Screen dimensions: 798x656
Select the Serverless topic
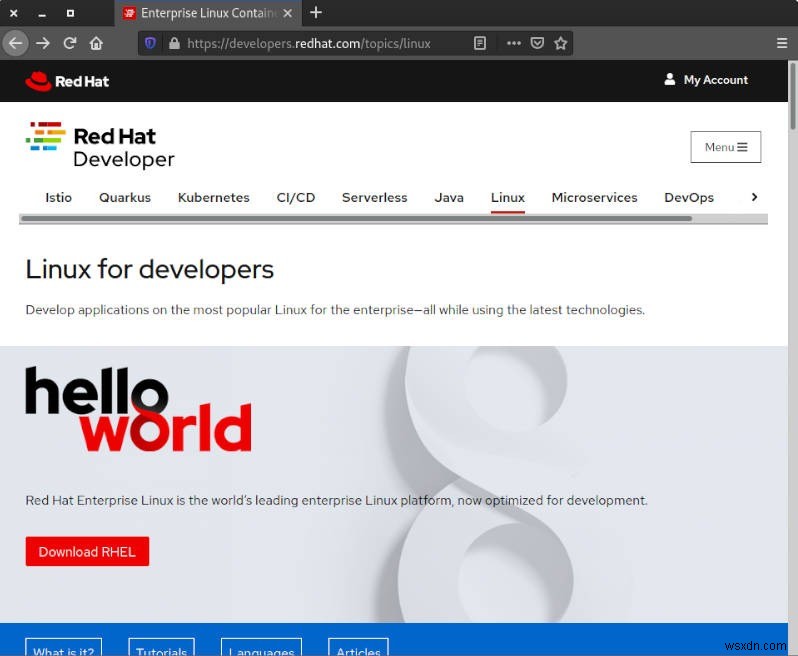[x=375, y=197]
